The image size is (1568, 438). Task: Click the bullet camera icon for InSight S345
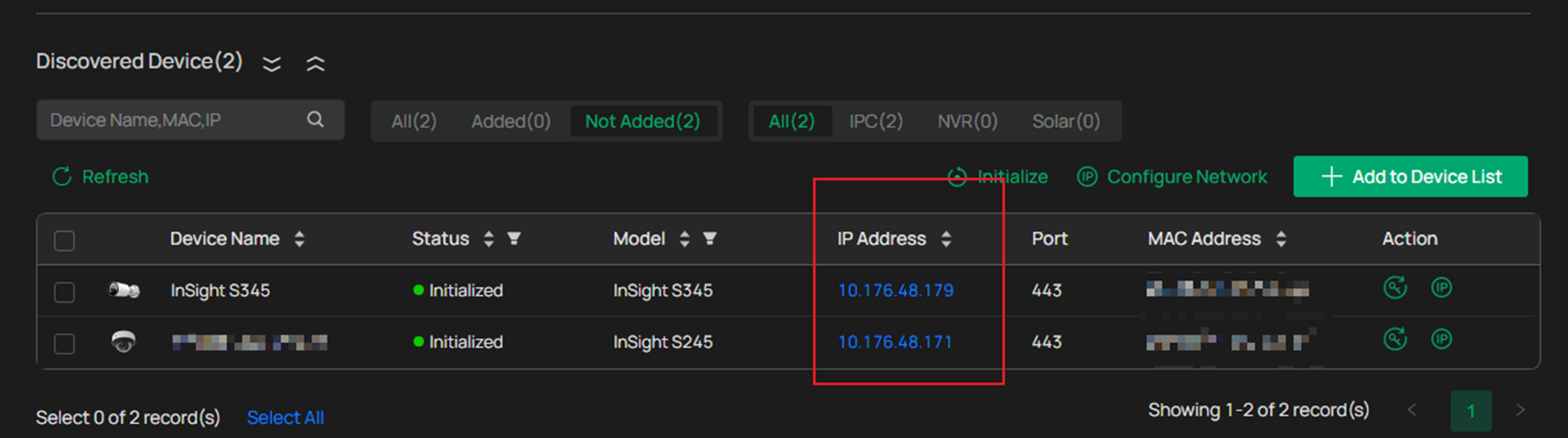pyautogui.click(x=124, y=290)
